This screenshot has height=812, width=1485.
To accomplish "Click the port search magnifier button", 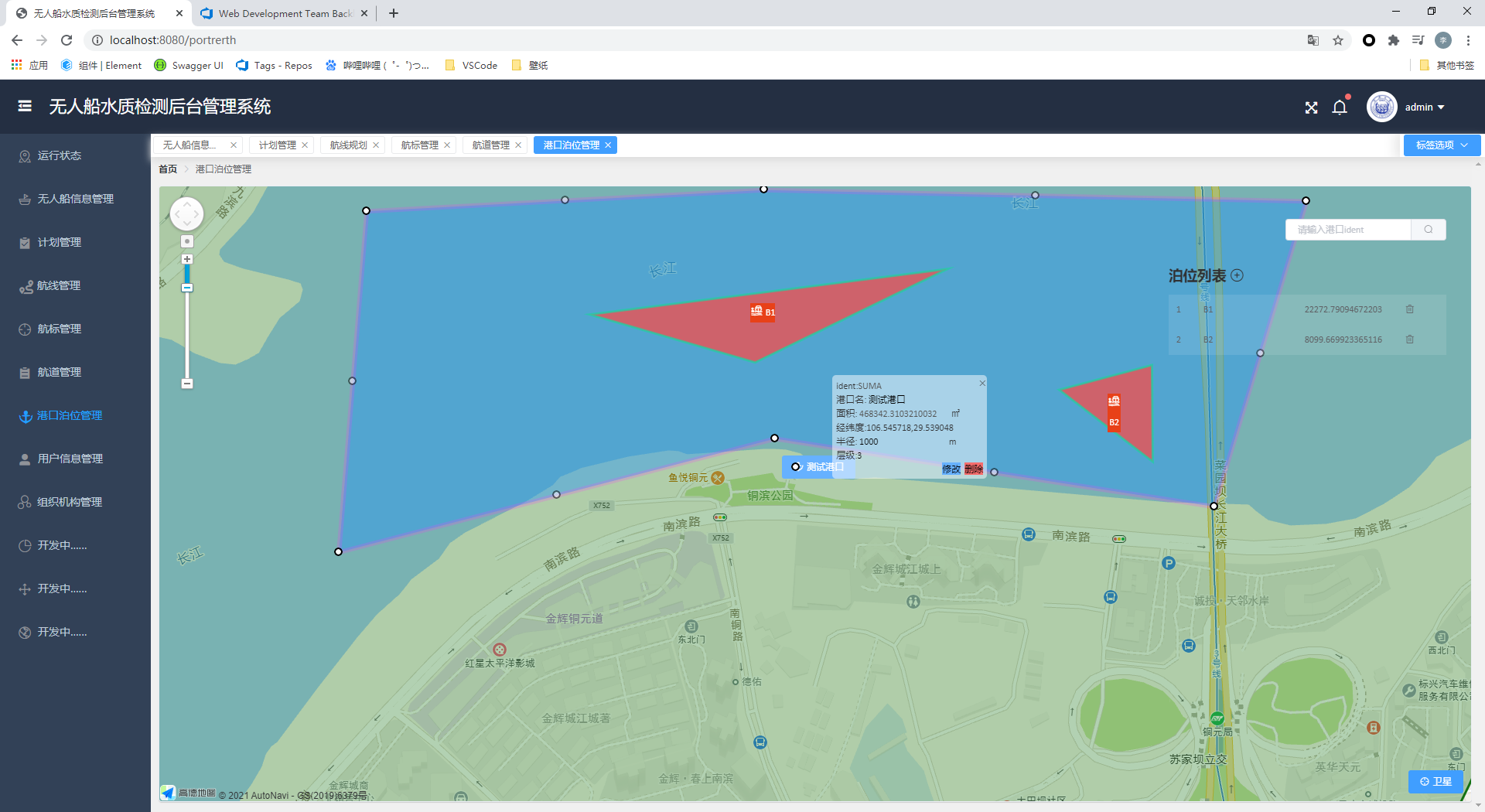I will 1429,229.
